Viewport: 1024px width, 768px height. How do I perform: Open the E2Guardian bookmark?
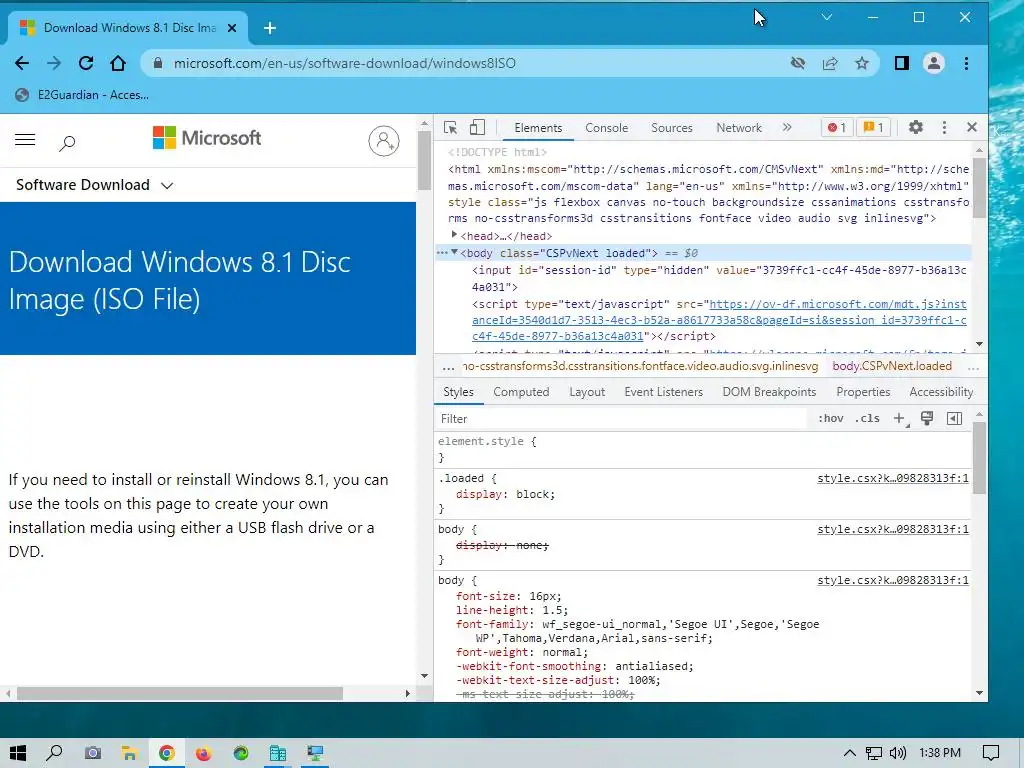click(x=82, y=95)
